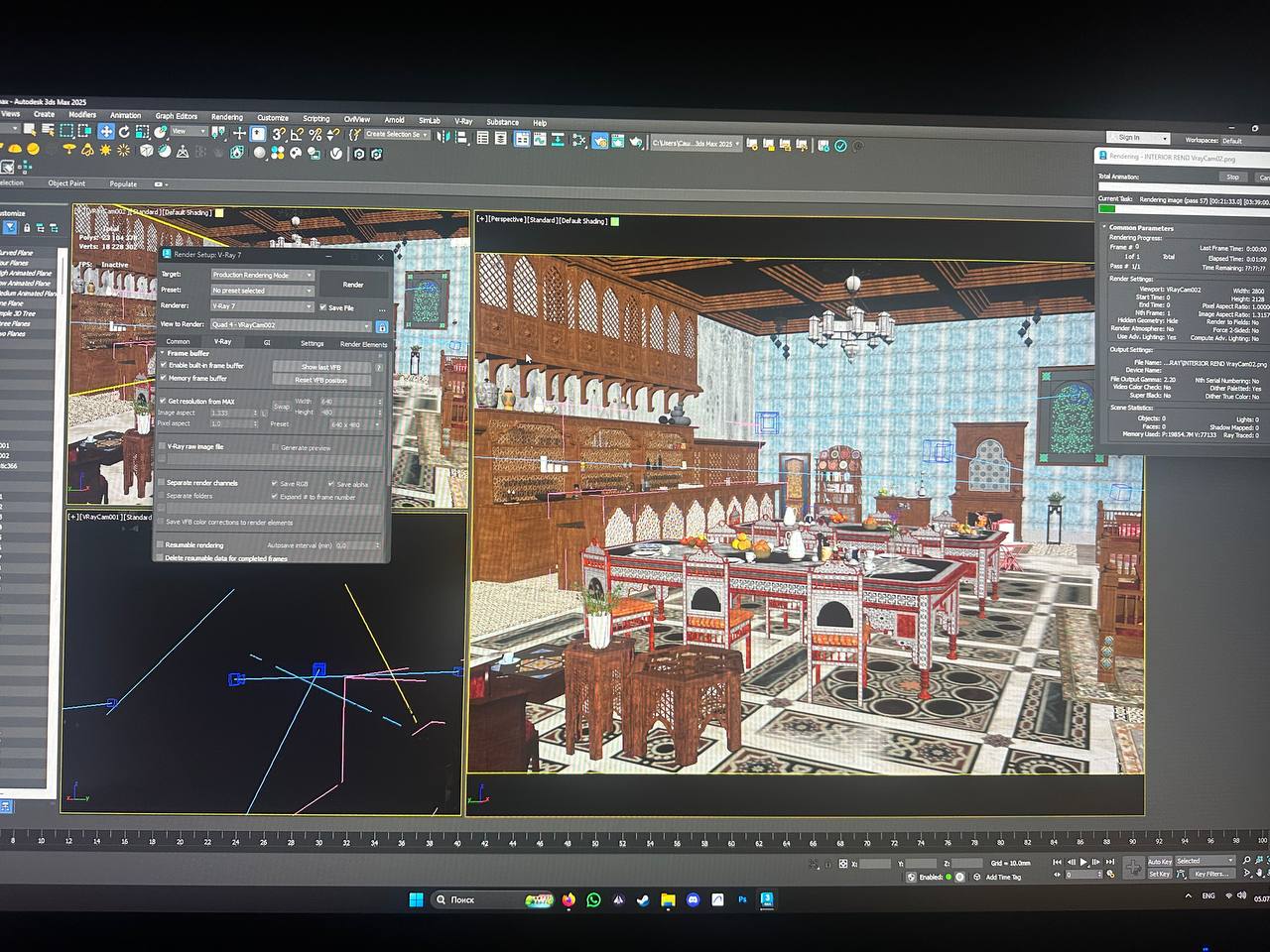Toggle the Angle Snap tool
Viewport: 1270px width, 952px height.
coord(297,134)
